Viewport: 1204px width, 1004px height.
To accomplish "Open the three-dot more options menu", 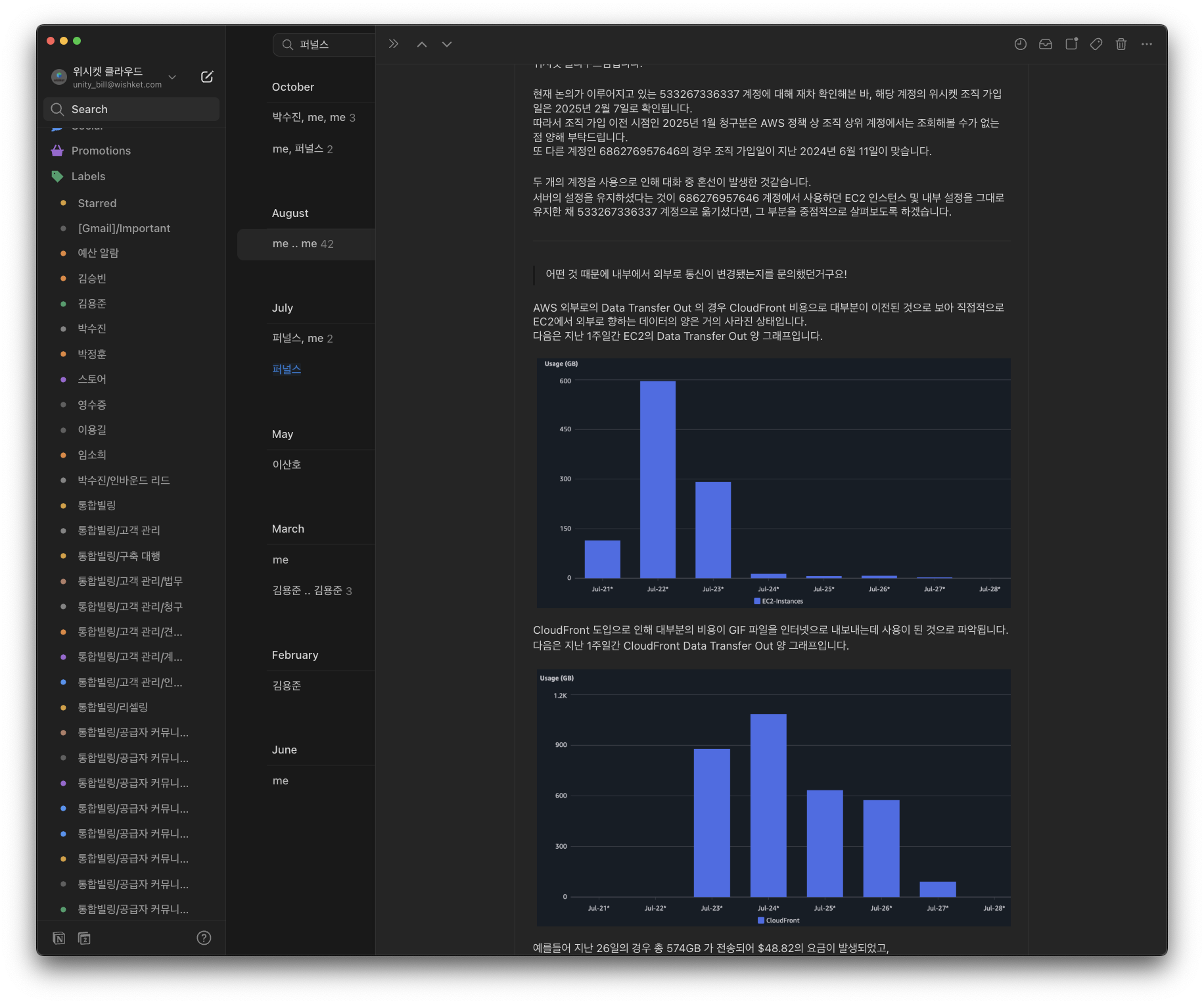I will point(1147,44).
